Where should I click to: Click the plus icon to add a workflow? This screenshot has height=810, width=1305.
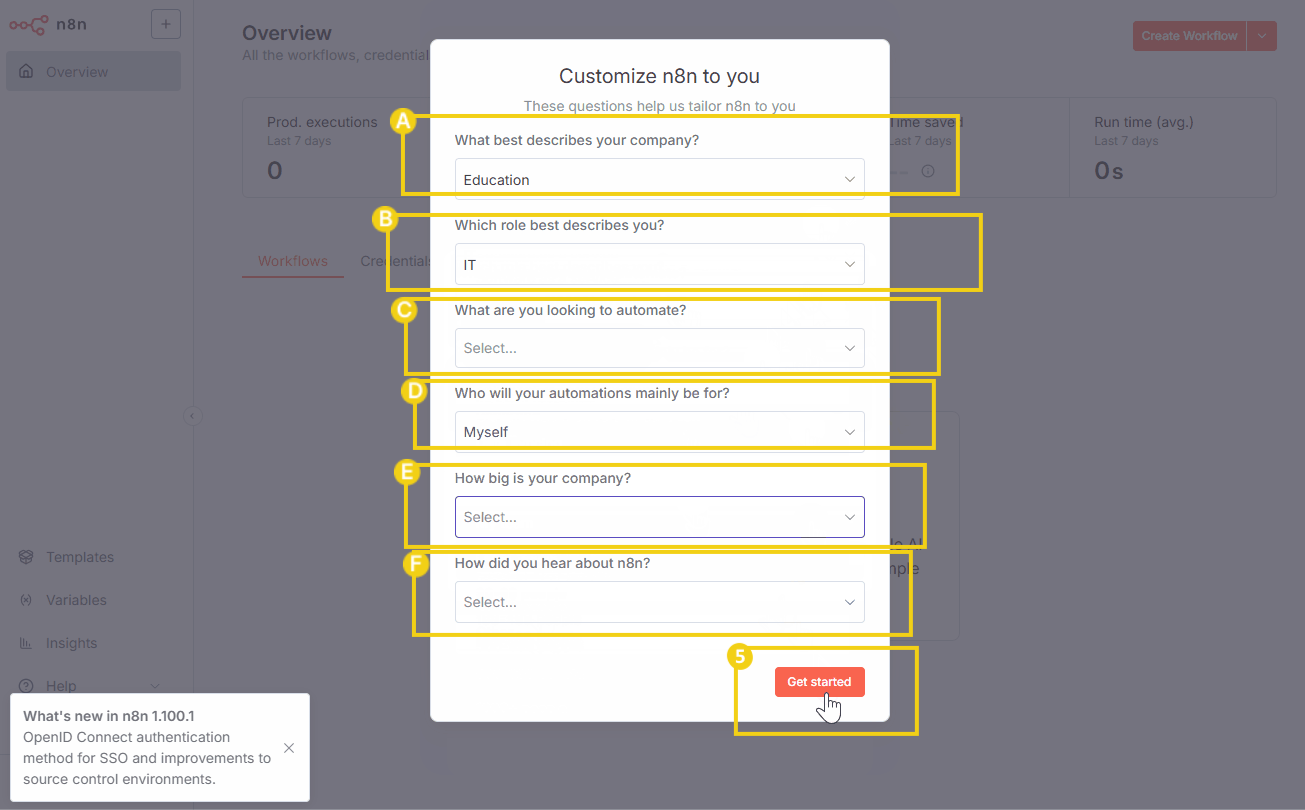pos(166,23)
